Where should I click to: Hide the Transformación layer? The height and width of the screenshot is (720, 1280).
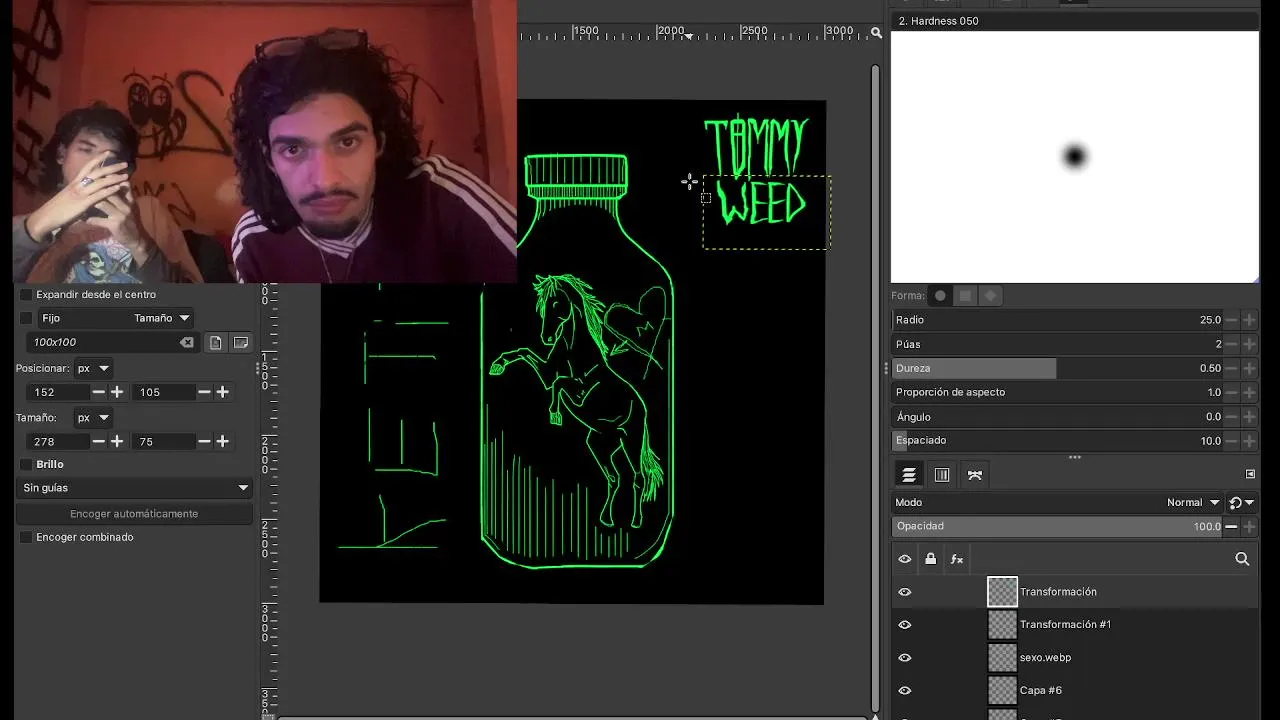pos(905,592)
